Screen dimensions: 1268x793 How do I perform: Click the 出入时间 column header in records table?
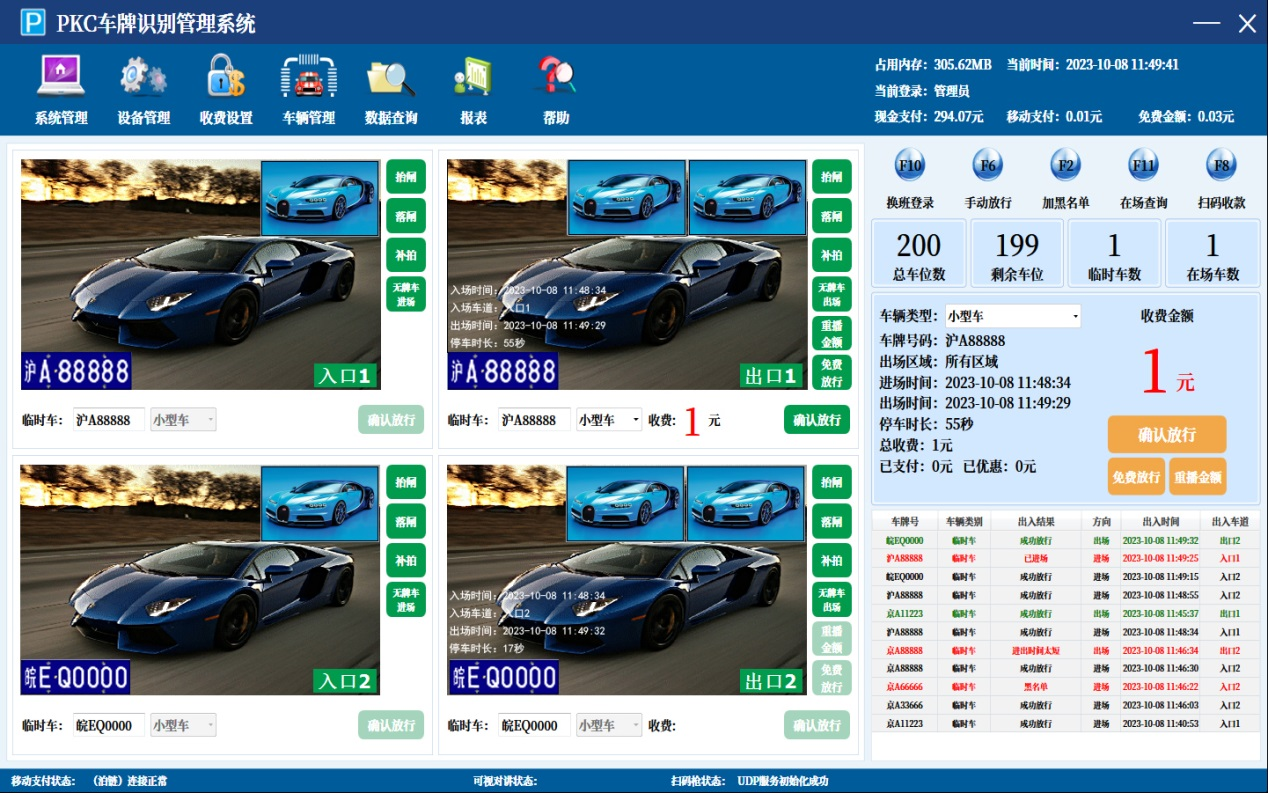(x=1159, y=521)
